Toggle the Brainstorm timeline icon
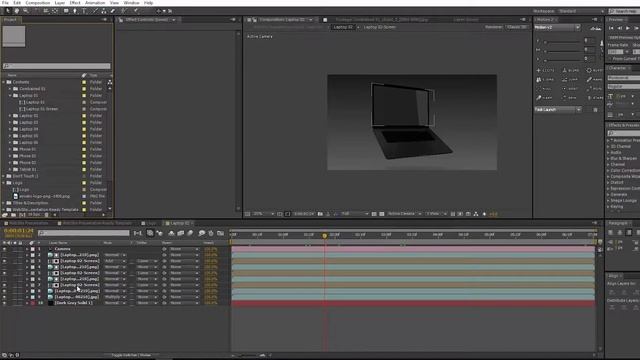 pyautogui.click(x=201, y=233)
